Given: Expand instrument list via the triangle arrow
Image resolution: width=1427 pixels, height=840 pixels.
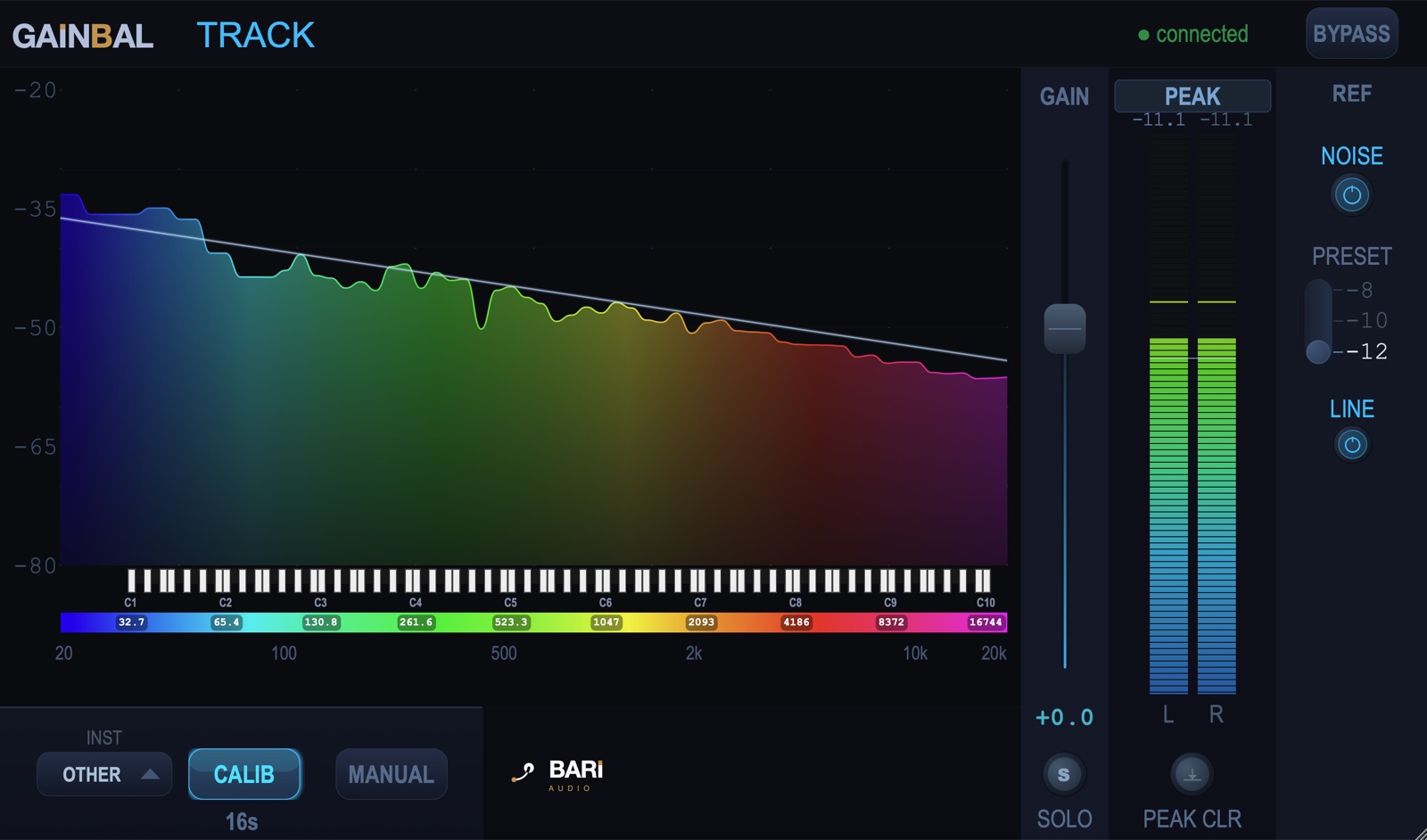Looking at the screenshot, I should tap(150, 774).
